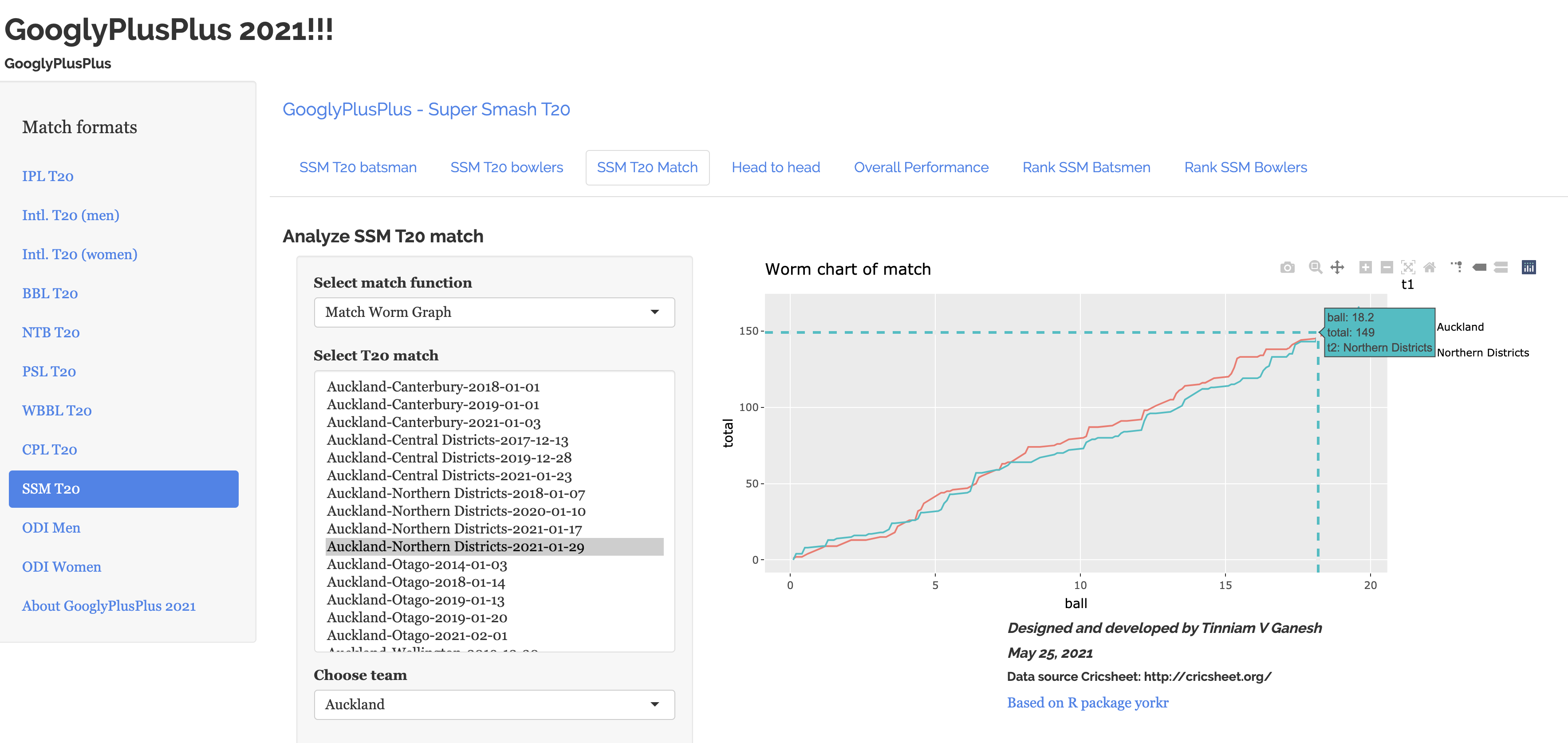Open the Select match function dropdown
The height and width of the screenshot is (743, 1568).
click(x=494, y=312)
